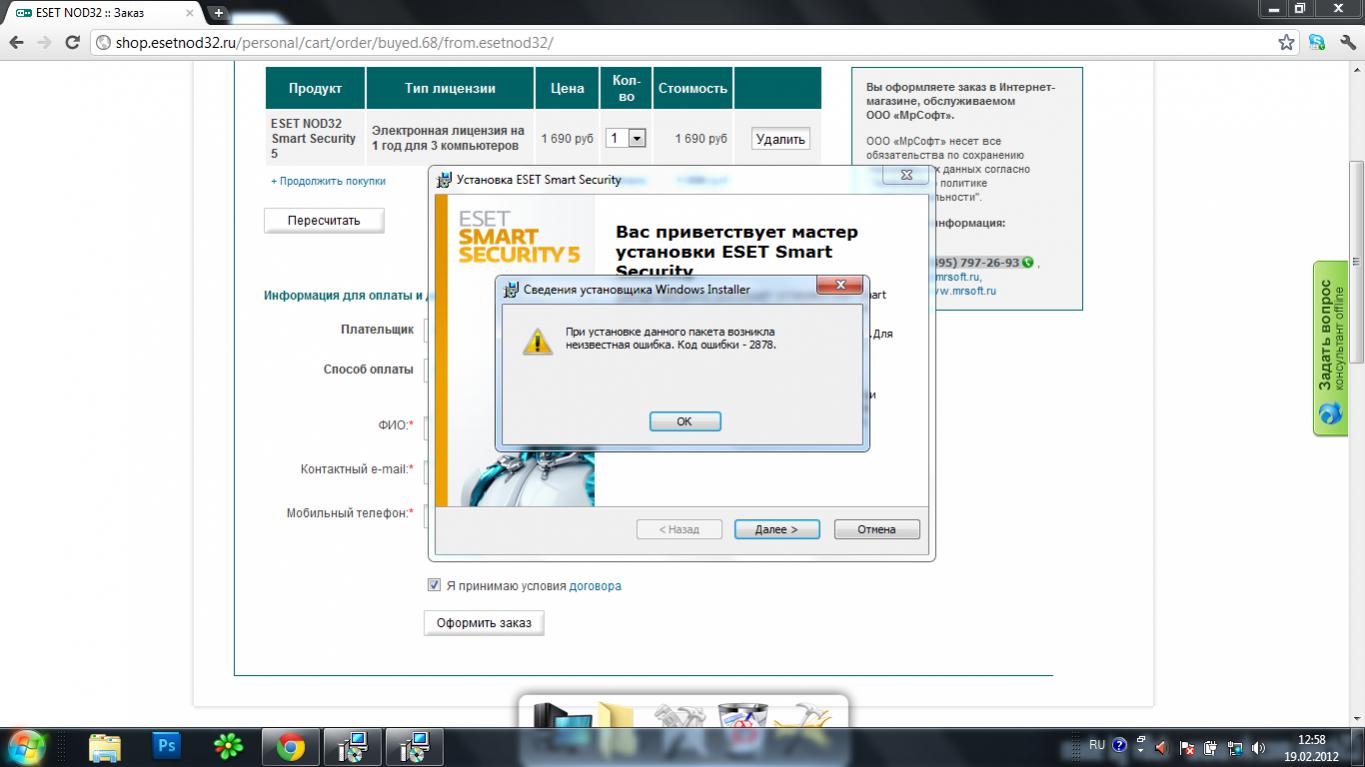This screenshot has height=767, width=1365.
Task: Click Отмена in the ESET setup wizard
Action: [x=876, y=529]
